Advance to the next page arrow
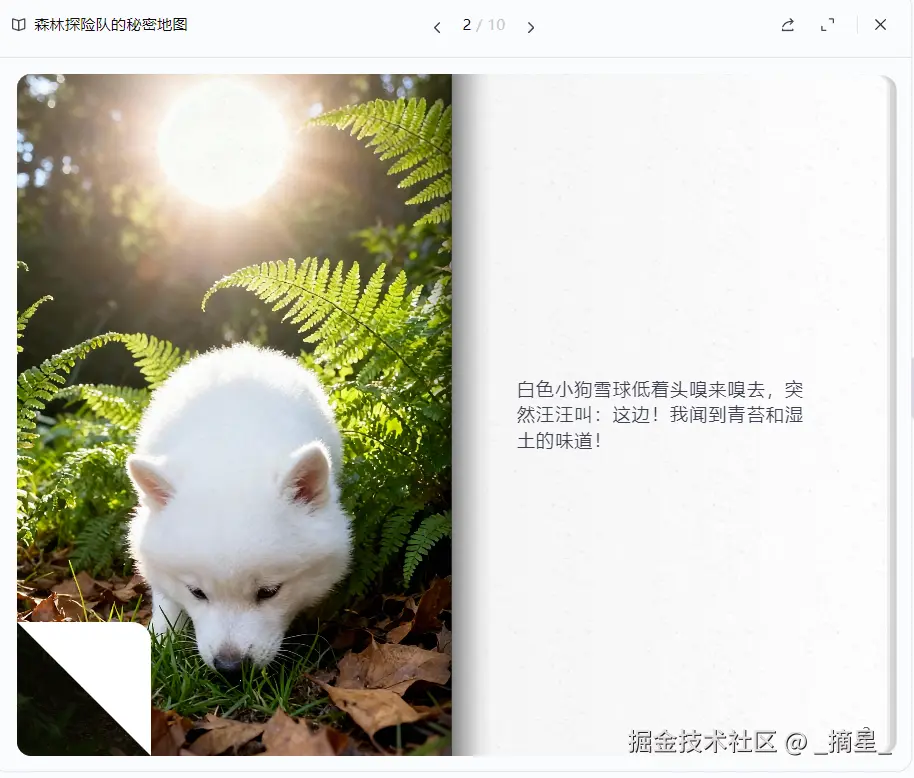 coord(530,27)
